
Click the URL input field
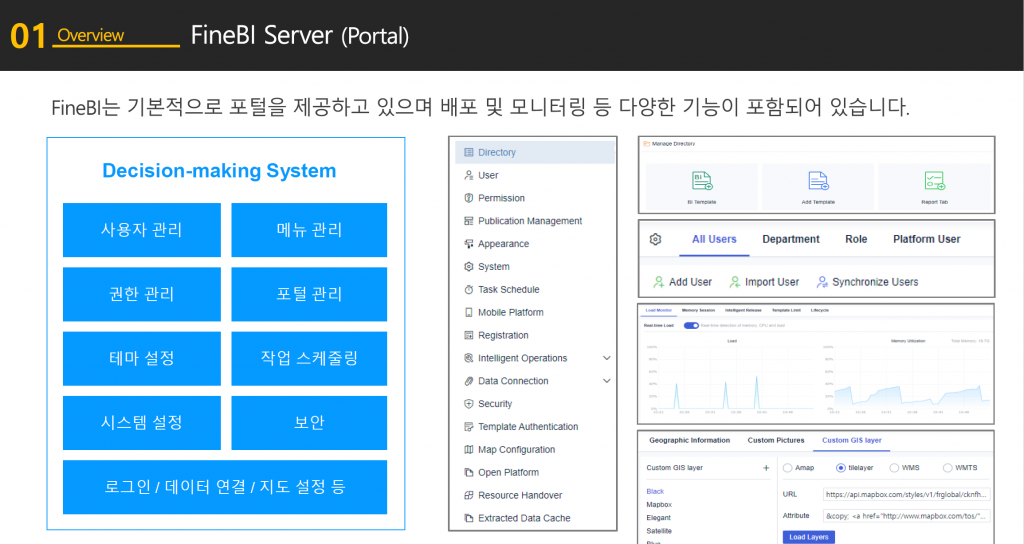click(906, 494)
